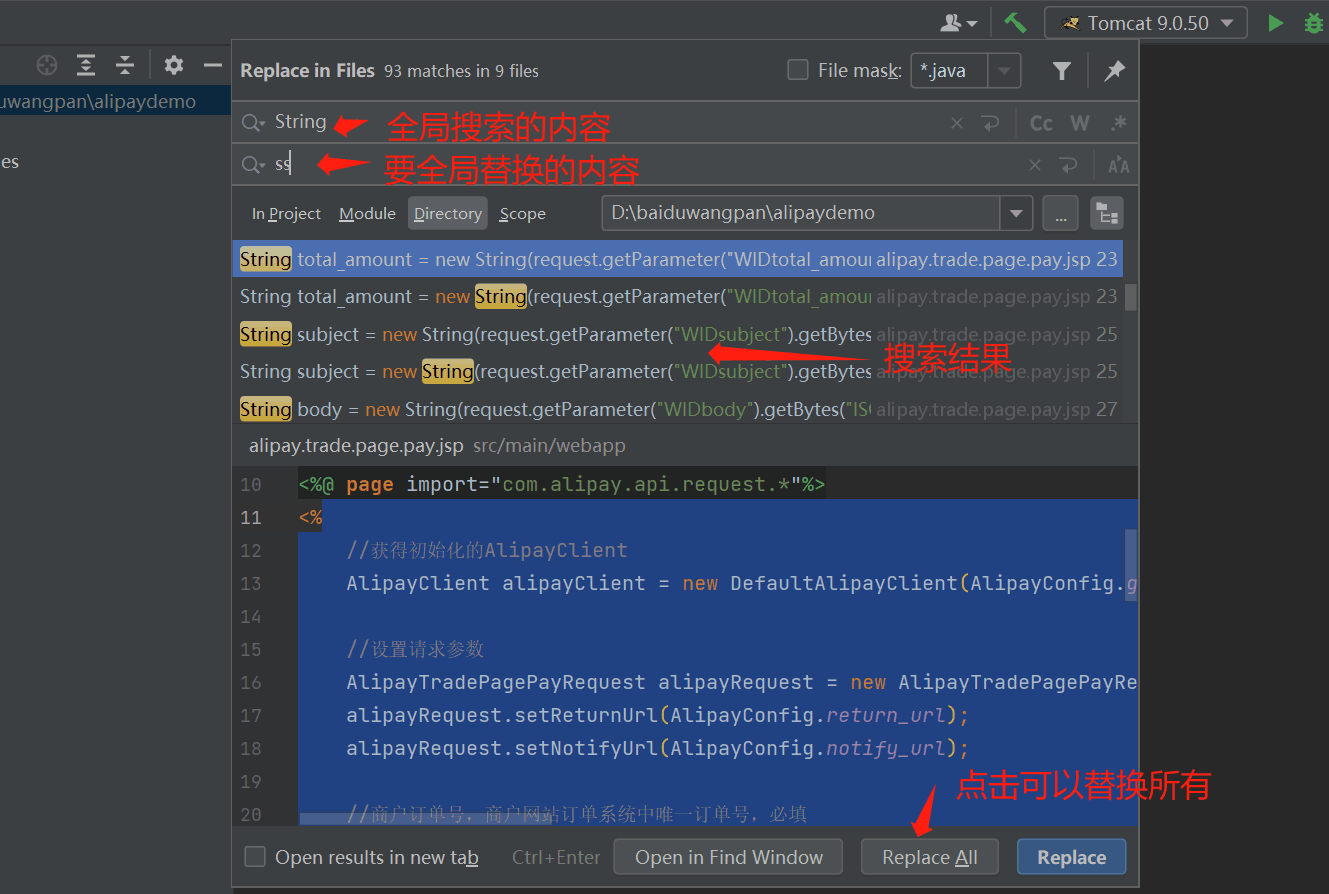This screenshot has height=894, width=1329.
Task: Open the search filter funnel icon
Action: 1062,71
